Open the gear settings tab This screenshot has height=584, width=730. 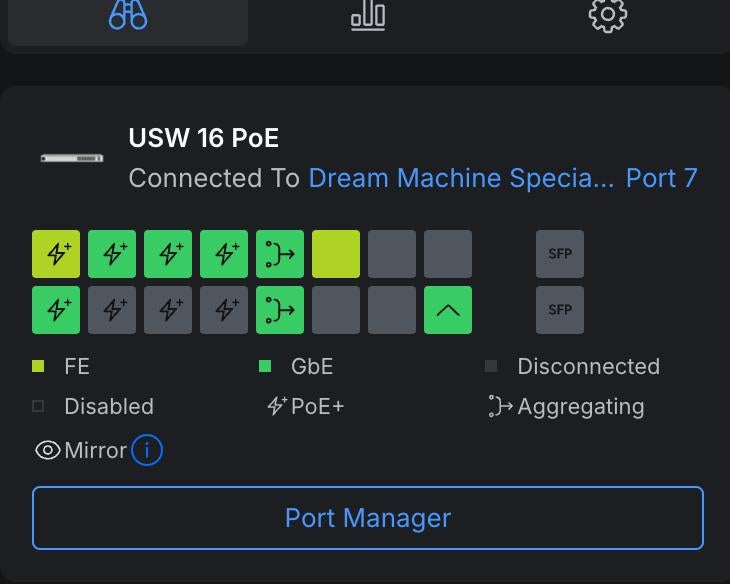(608, 15)
